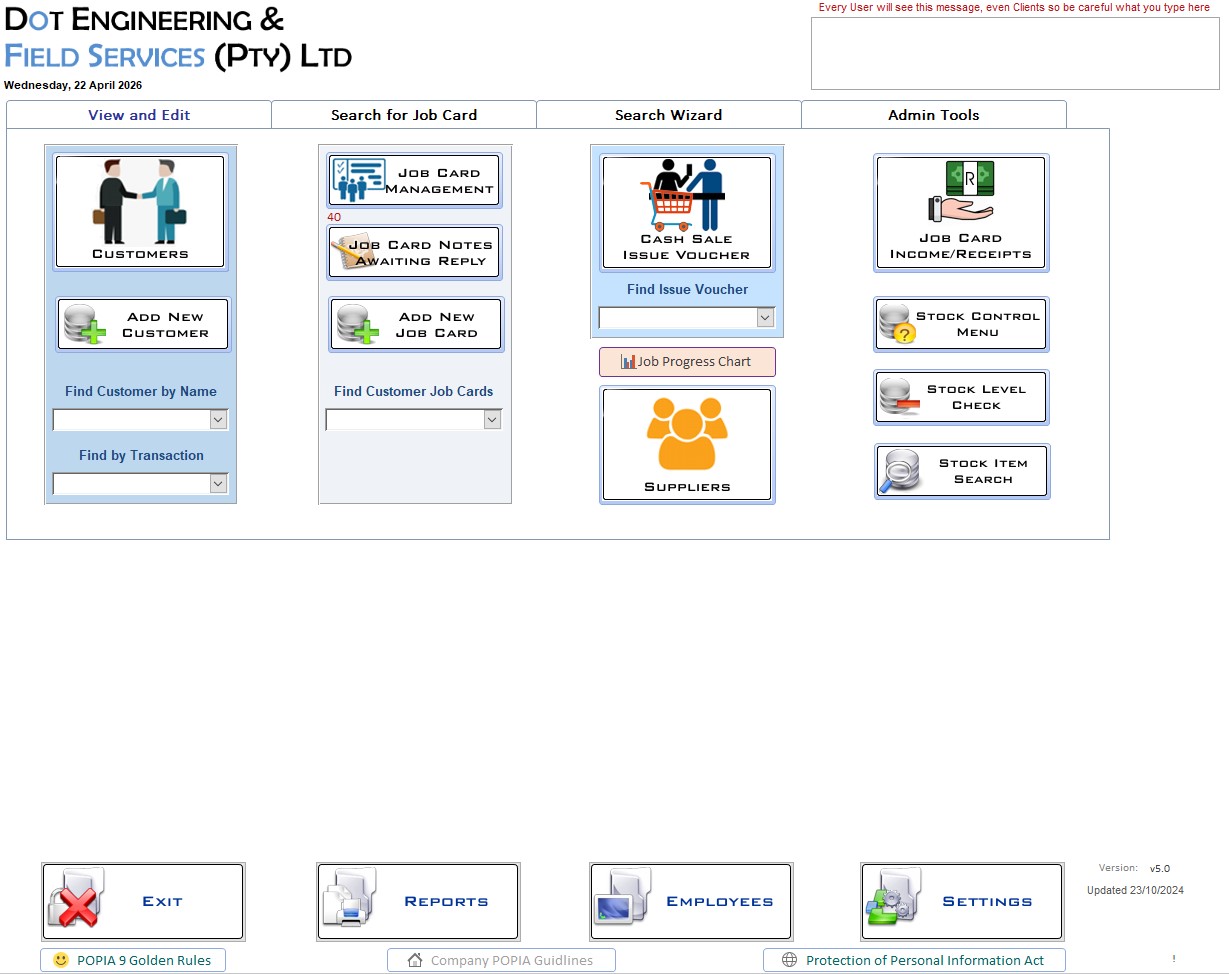
Task: Open the Admin Tools tab
Action: 934,115
